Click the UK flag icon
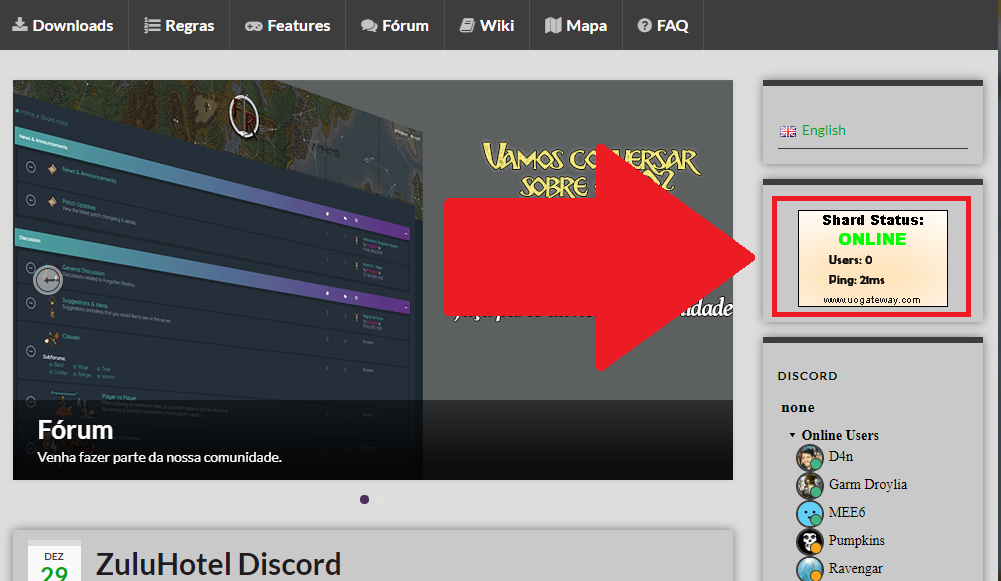 [788, 131]
